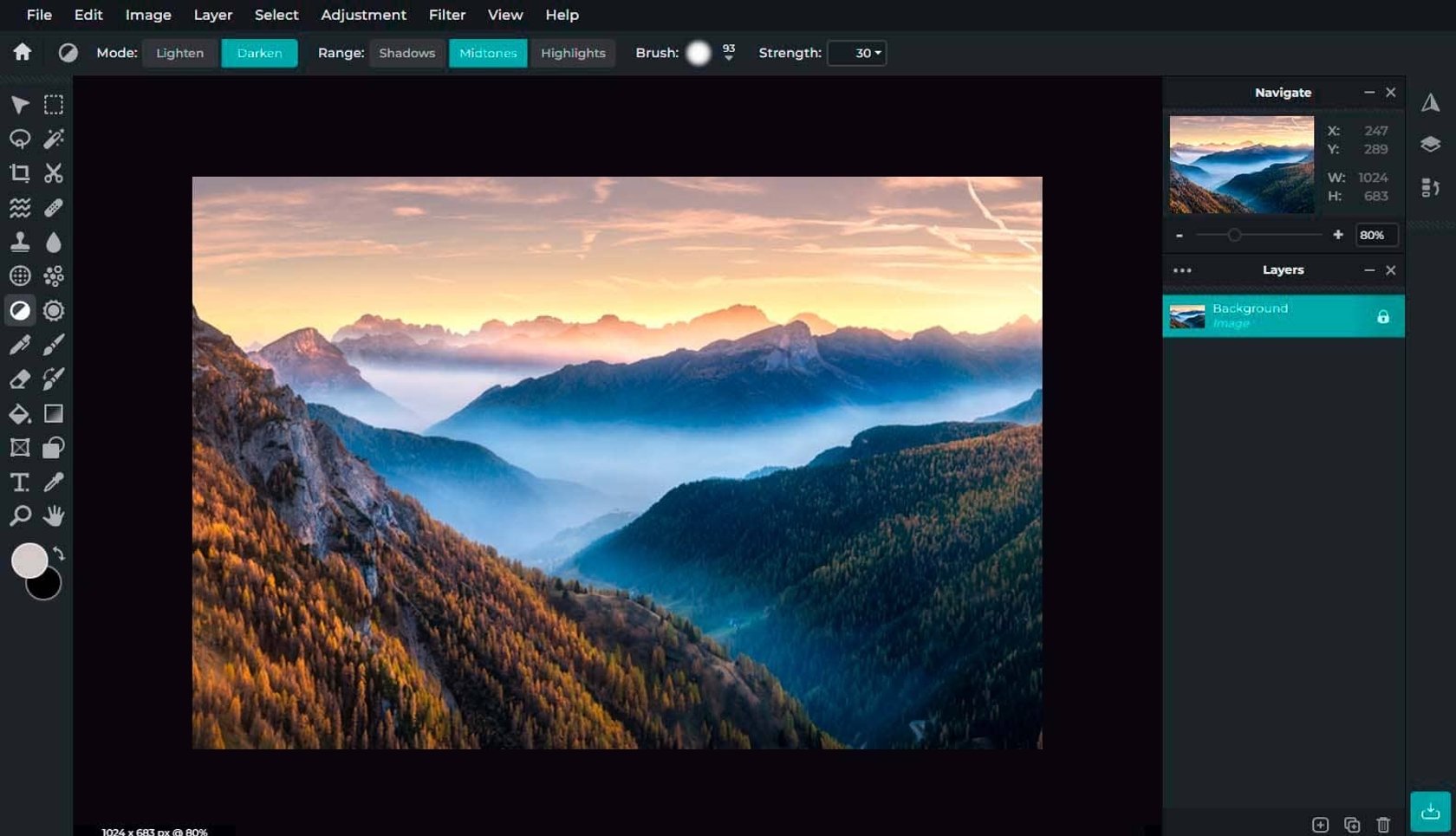Select the Lasso selection tool

[x=21, y=139]
